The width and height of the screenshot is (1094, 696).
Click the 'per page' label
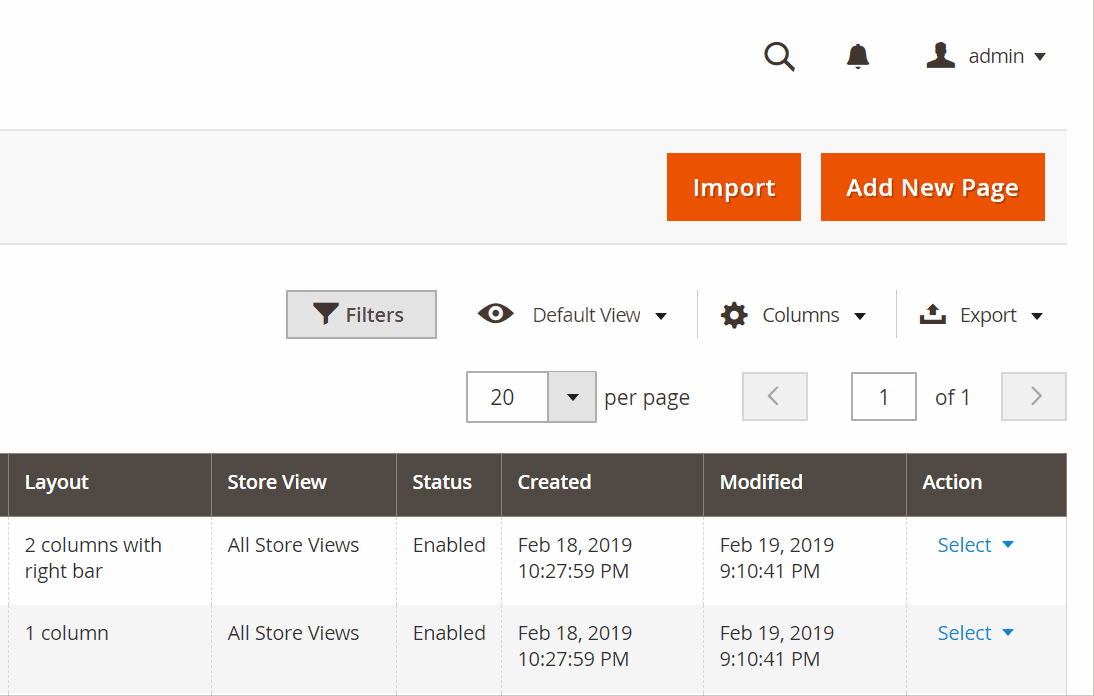647,398
